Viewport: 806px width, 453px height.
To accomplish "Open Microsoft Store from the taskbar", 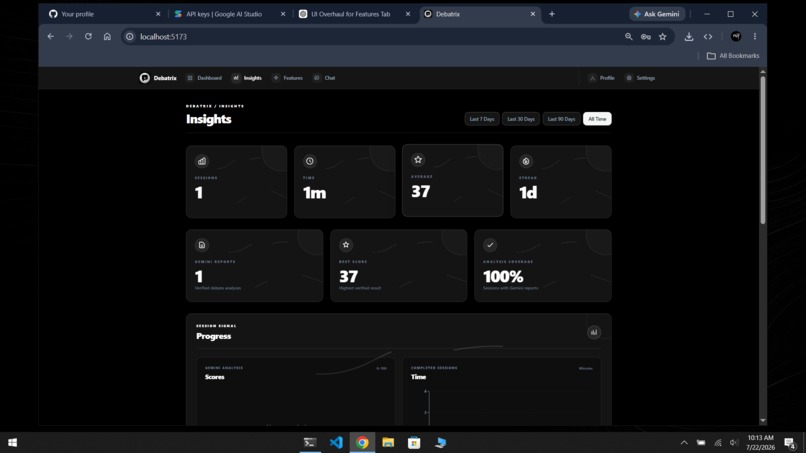I will 414,443.
